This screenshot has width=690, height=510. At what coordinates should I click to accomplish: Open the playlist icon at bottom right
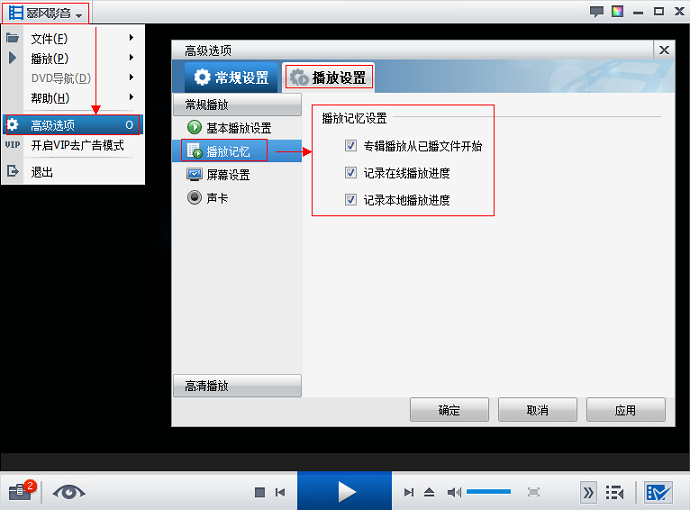(615, 492)
